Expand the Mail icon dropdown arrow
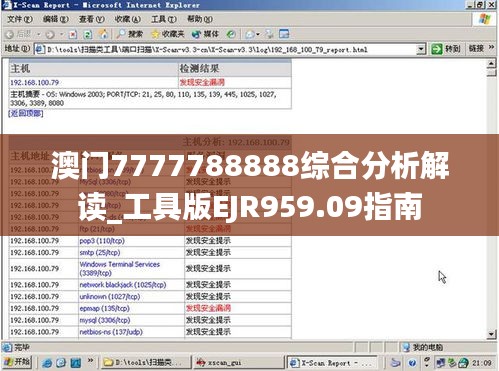Image resolution: width=499 pixels, height=371 pixels. pyautogui.click(x=258, y=34)
